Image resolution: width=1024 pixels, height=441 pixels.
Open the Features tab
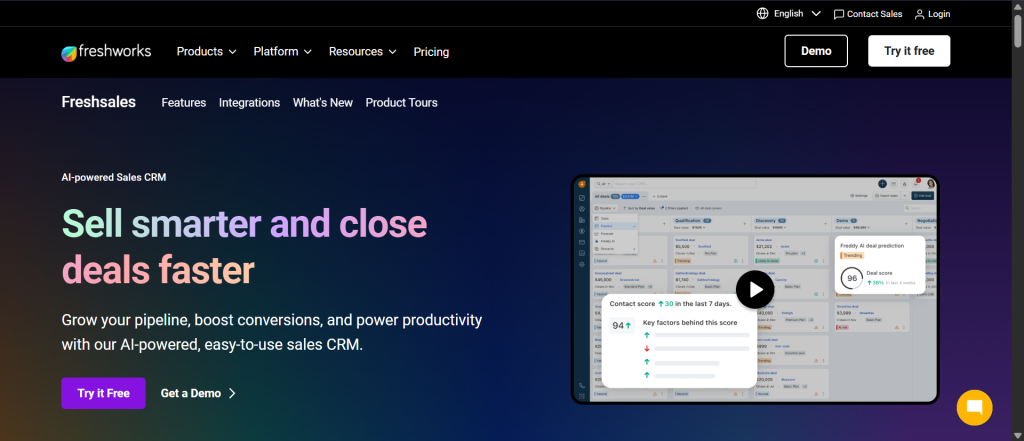[184, 102]
